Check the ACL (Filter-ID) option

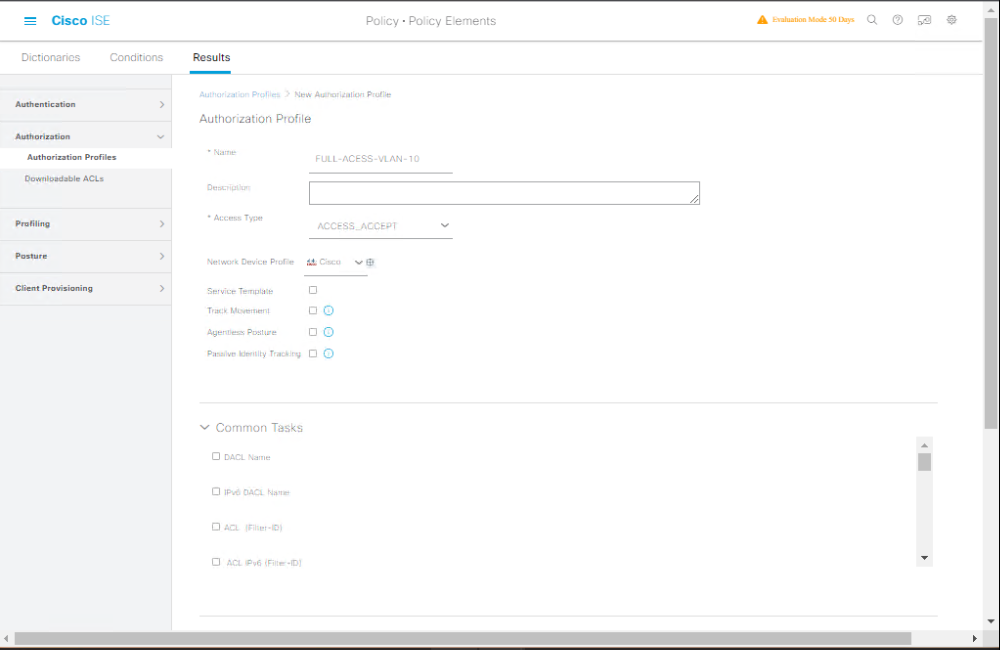point(216,527)
